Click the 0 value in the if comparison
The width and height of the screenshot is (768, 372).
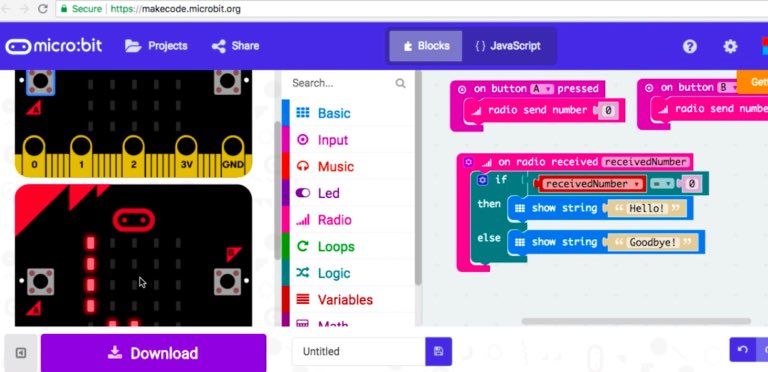point(691,184)
